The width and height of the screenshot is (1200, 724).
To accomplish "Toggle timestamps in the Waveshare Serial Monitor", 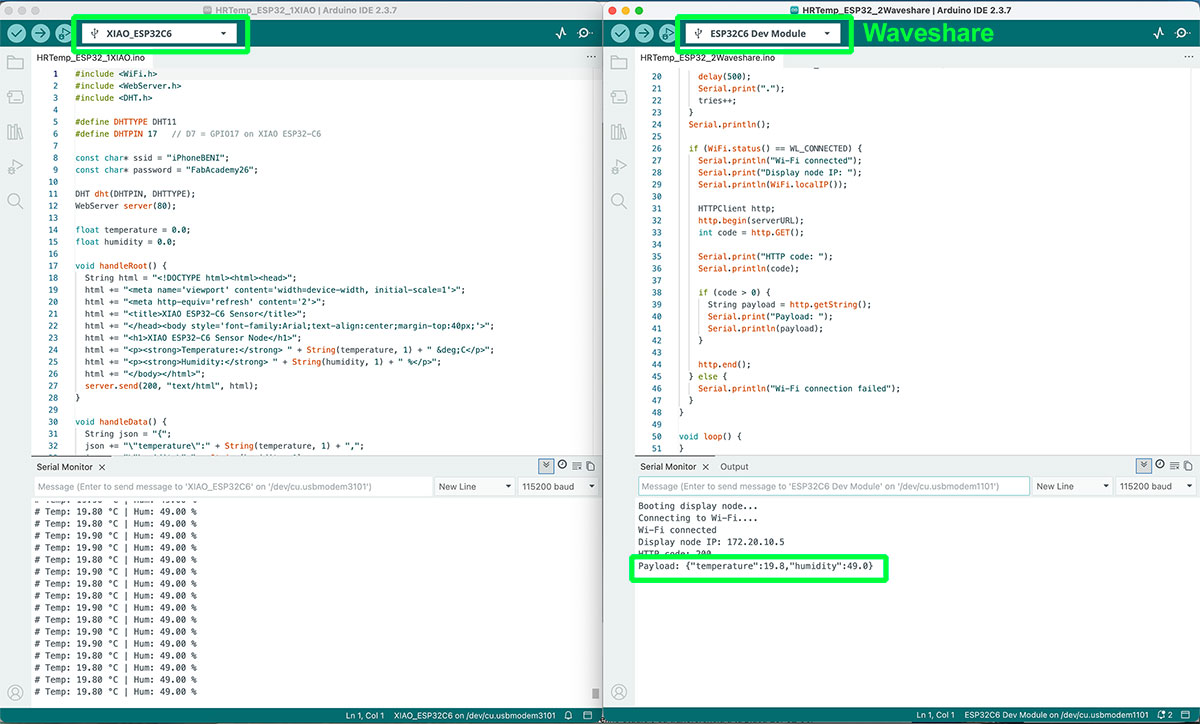I will point(1160,466).
